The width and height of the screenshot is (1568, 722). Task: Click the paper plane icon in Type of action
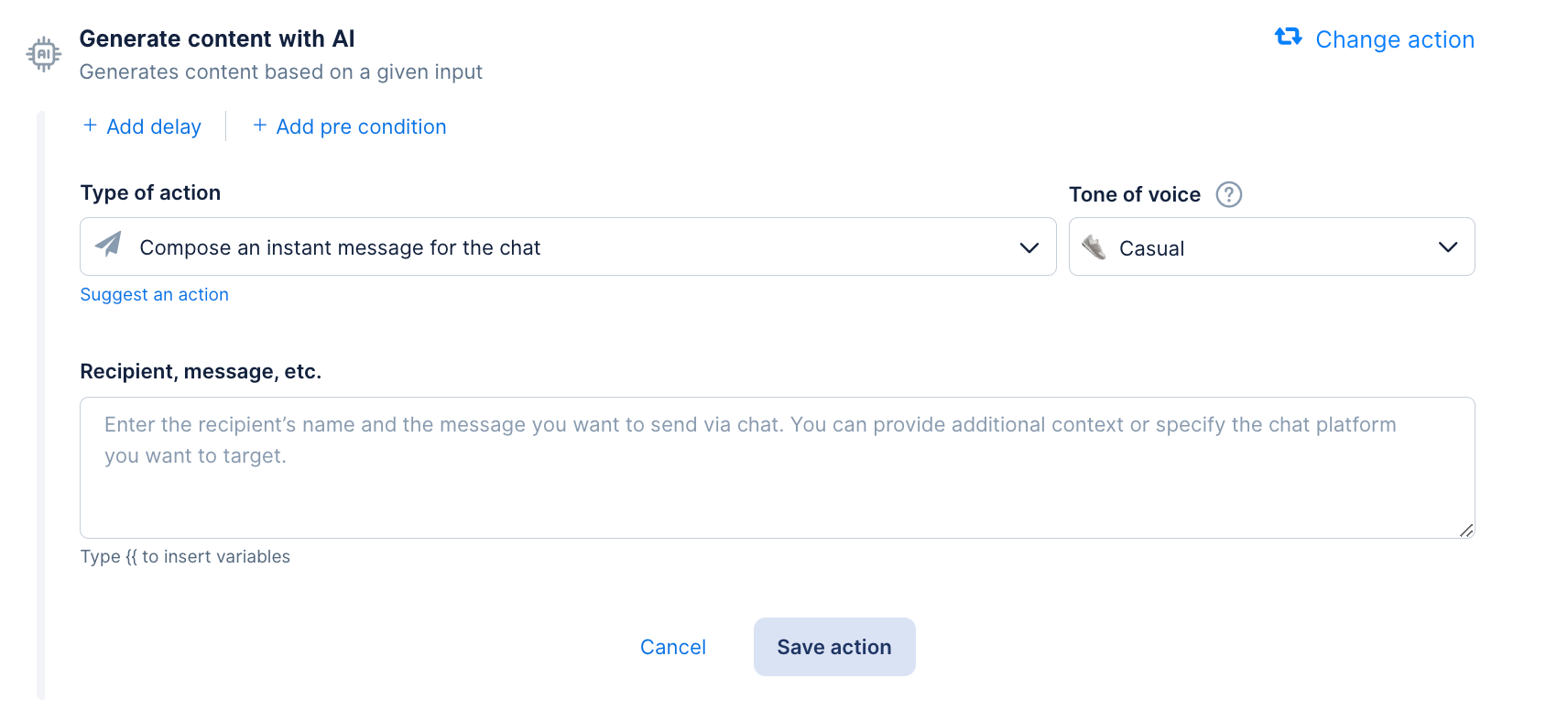[x=109, y=245]
